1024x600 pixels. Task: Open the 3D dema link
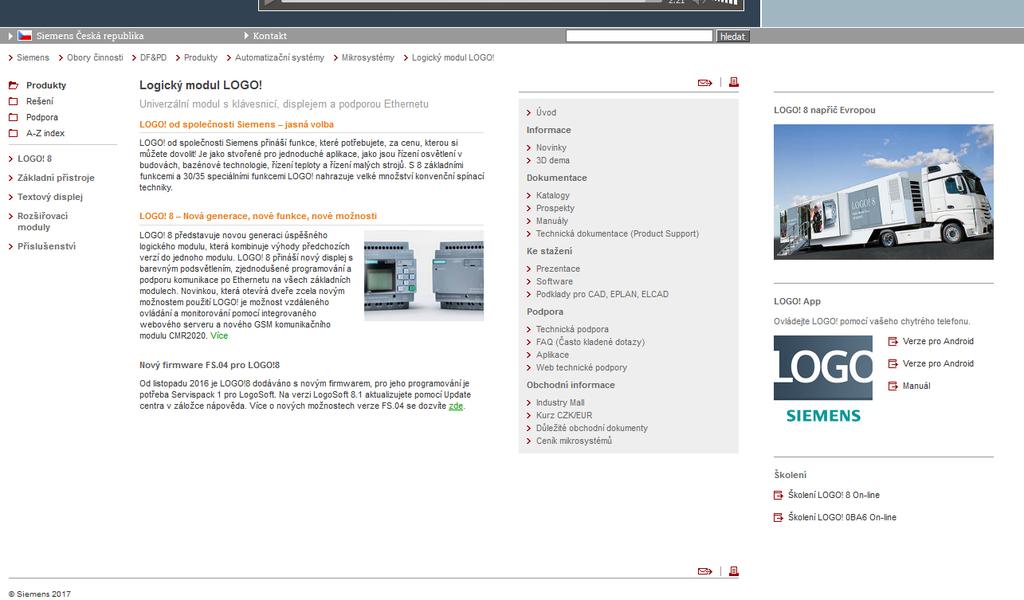click(552, 160)
